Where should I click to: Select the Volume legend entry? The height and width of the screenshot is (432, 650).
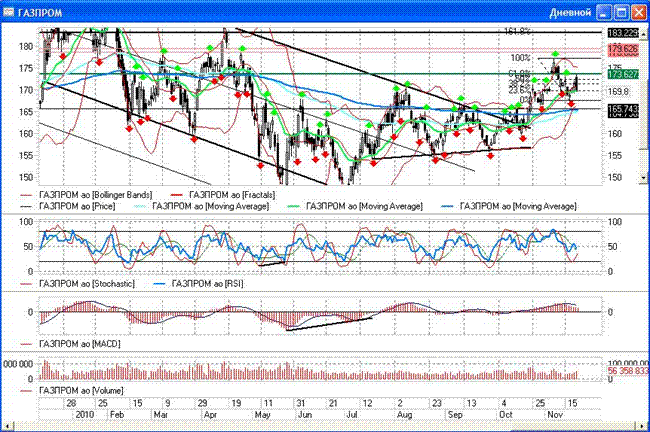tap(72, 391)
